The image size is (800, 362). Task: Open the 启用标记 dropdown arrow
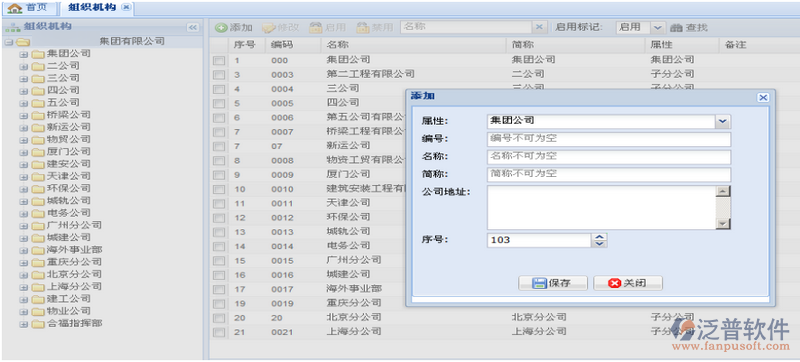pos(658,28)
